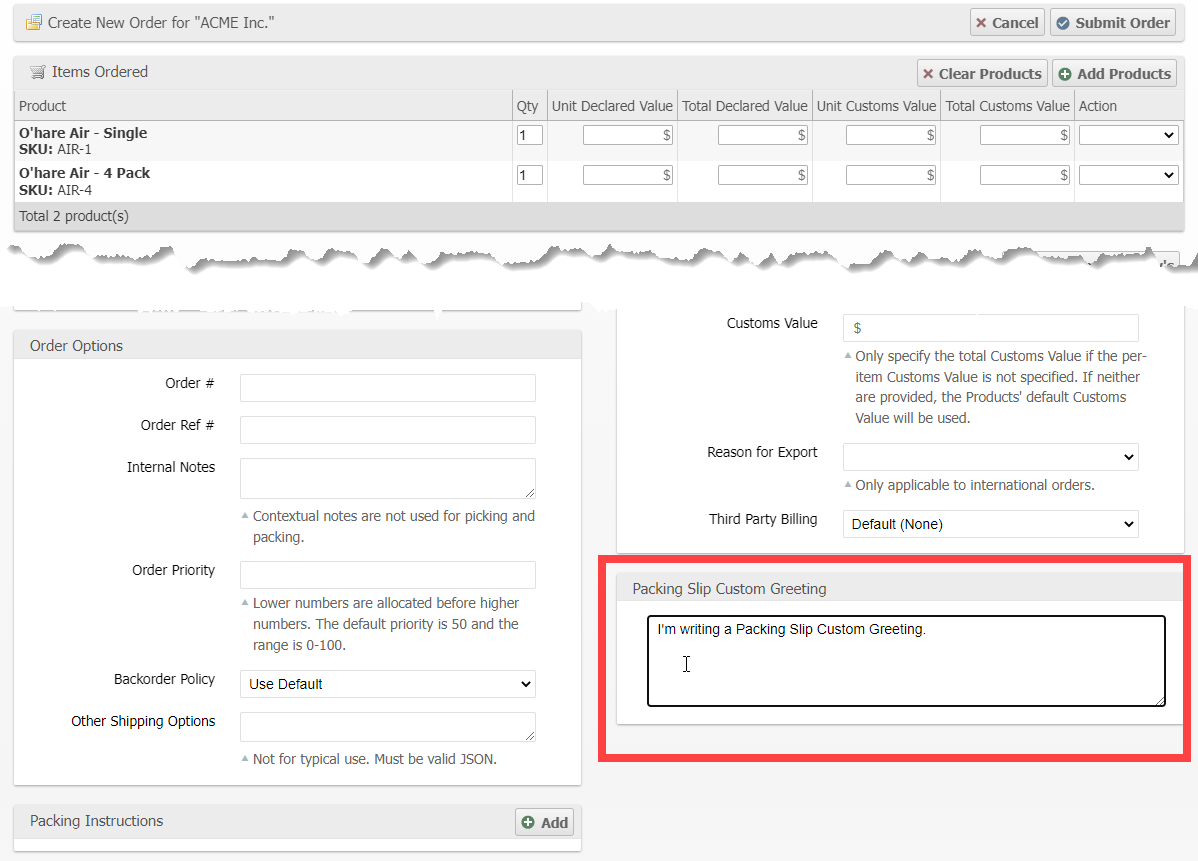Click the Order # input field
The height and width of the screenshot is (861, 1198).
387,388
